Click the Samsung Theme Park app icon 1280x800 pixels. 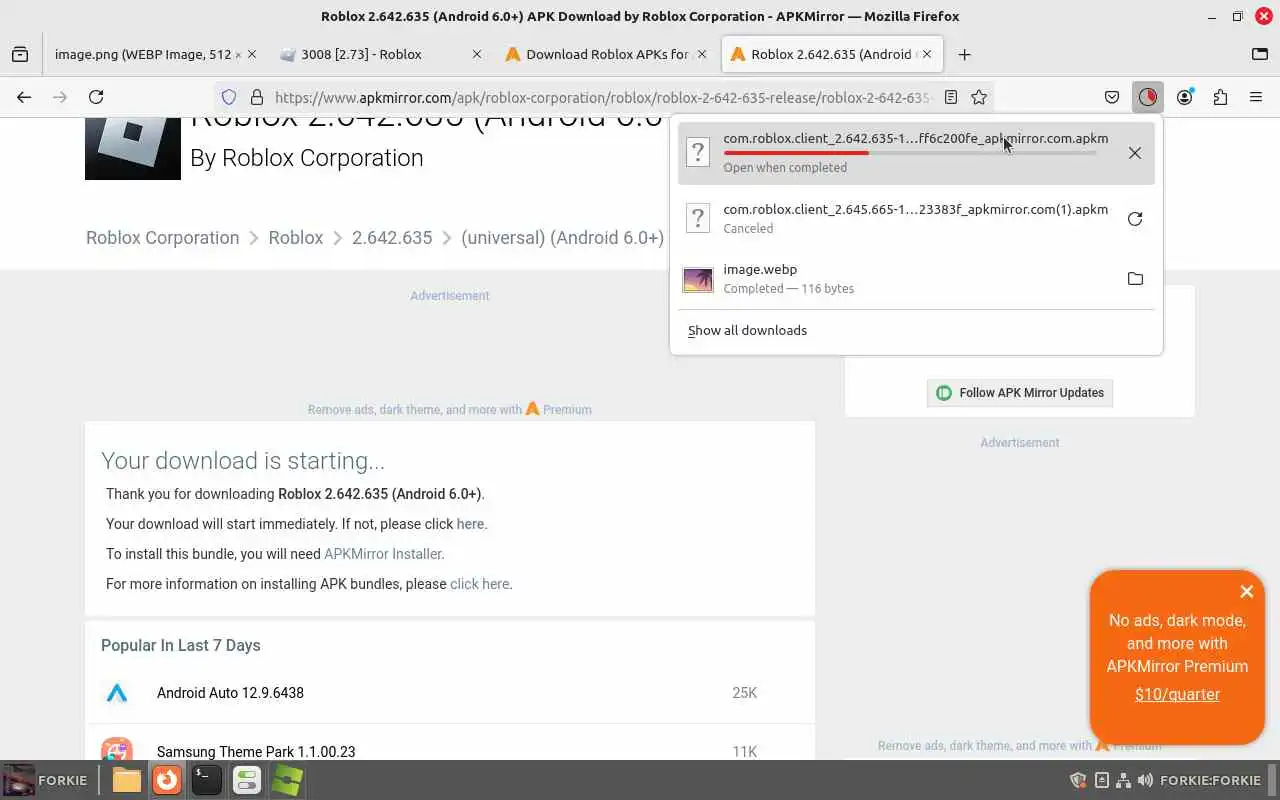[x=117, y=749]
